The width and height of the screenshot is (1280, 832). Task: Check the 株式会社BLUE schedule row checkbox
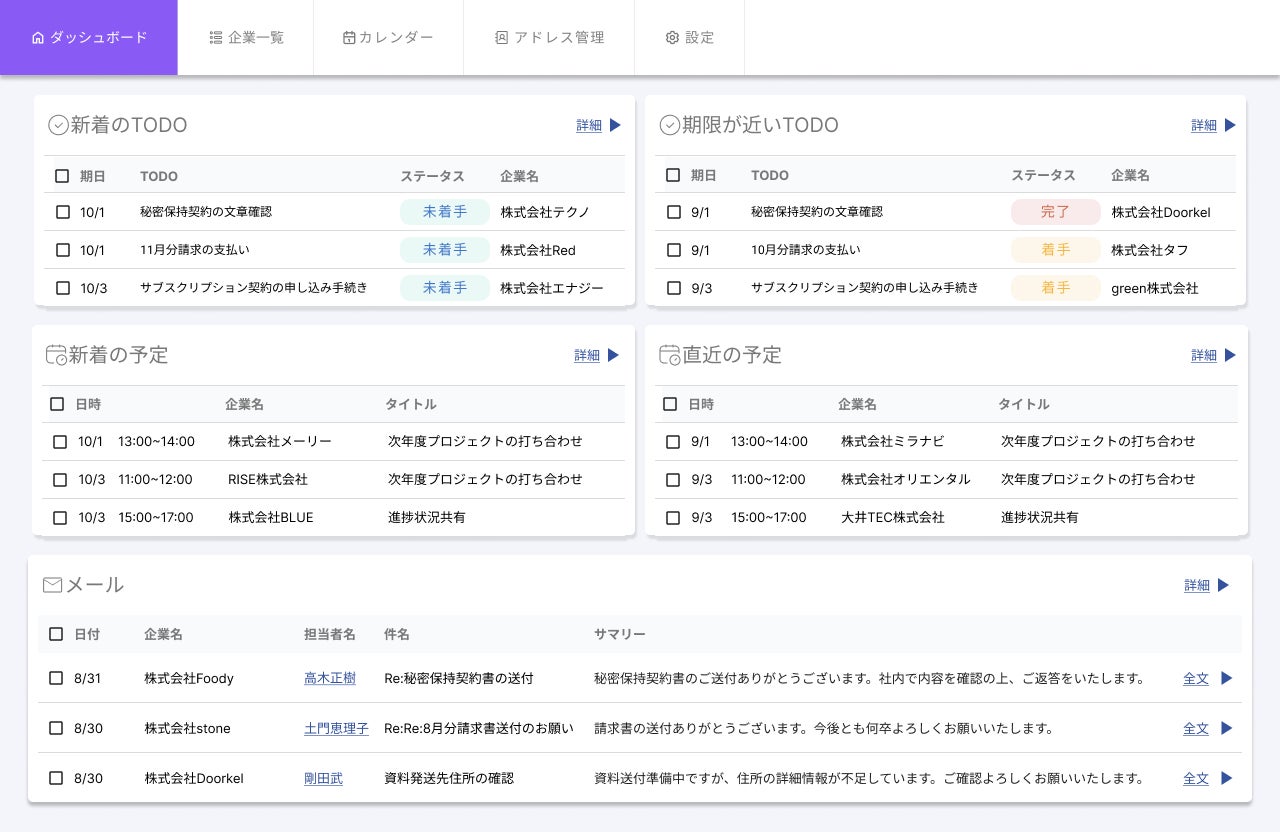pos(60,518)
